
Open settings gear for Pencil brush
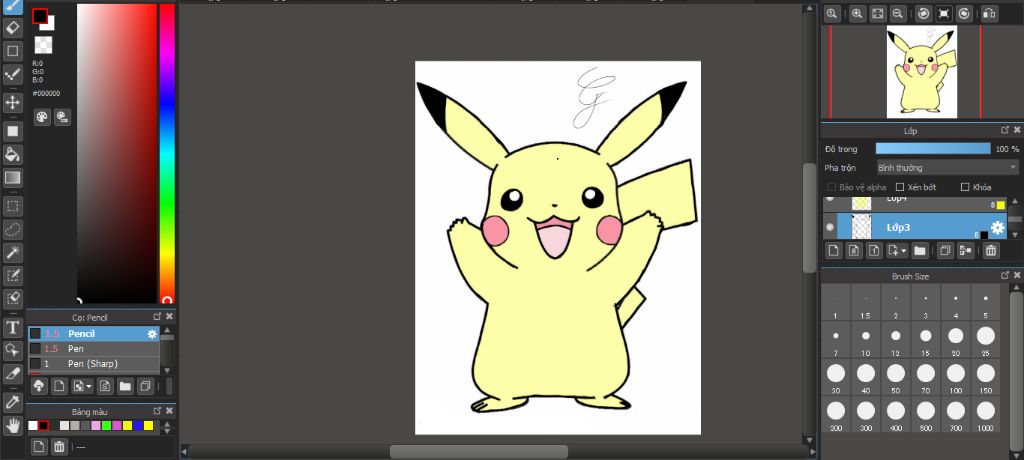point(152,334)
